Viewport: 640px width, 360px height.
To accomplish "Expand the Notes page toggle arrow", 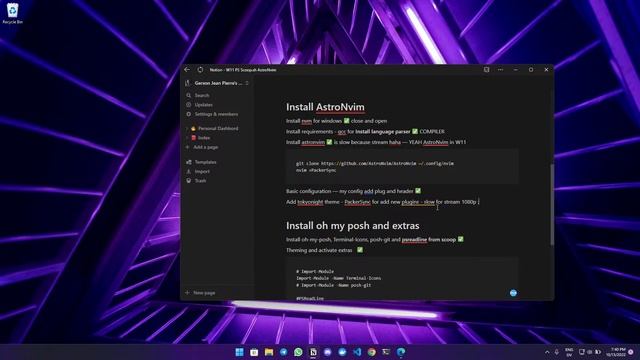I will tap(187, 138).
